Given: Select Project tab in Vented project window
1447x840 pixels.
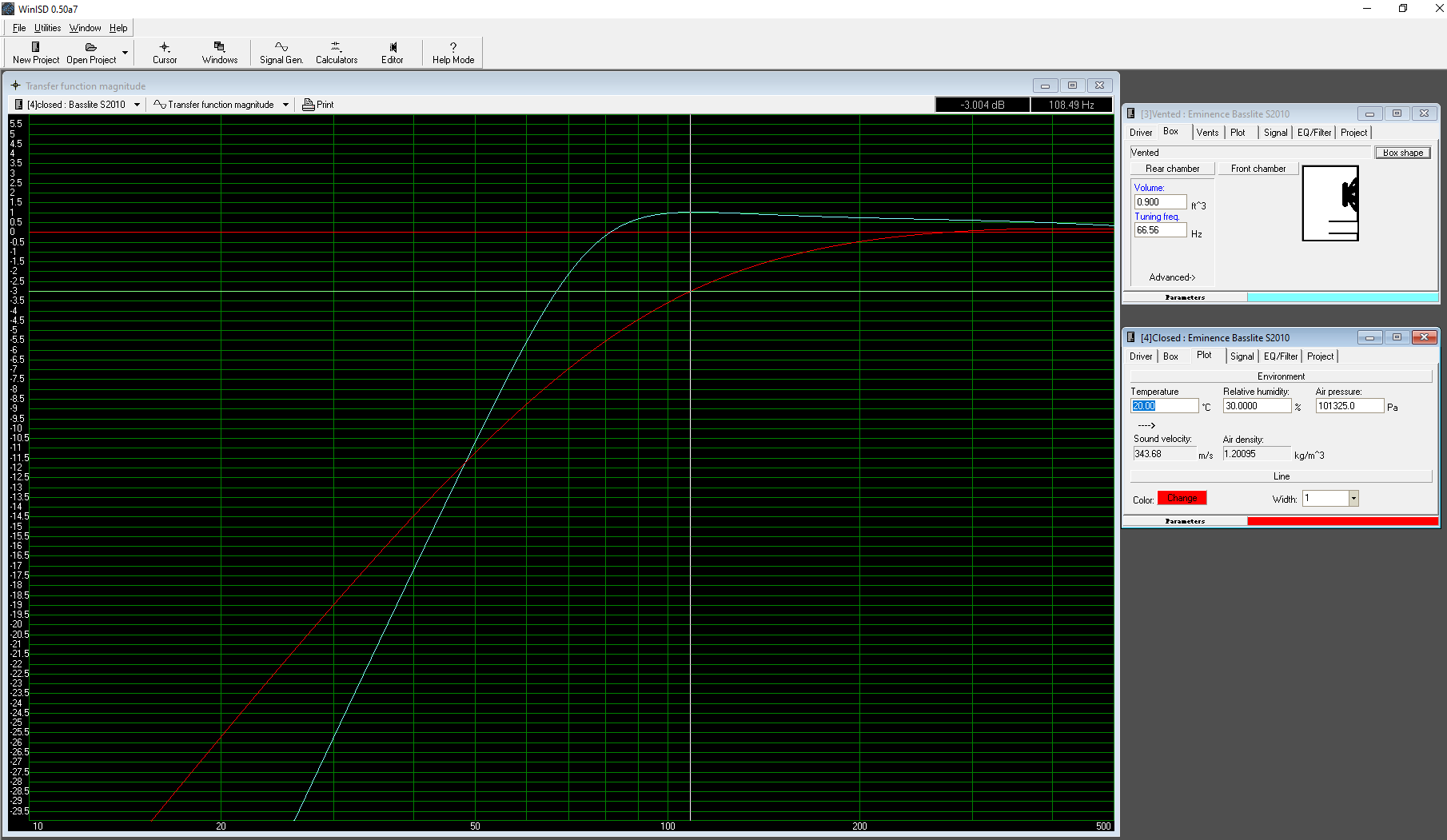Looking at the screenshot, I should (1353, 133).
